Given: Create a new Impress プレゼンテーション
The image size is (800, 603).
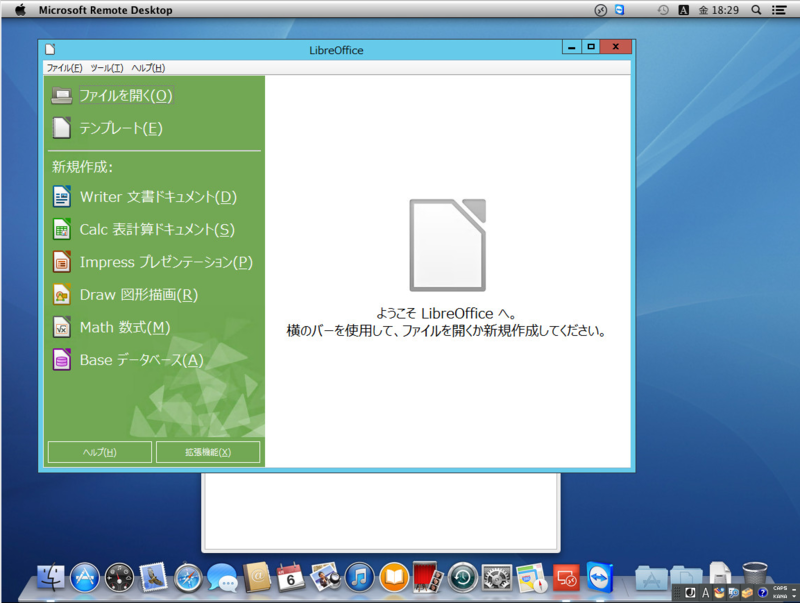Looking at the screenshot, I should [x=166, y=262].
